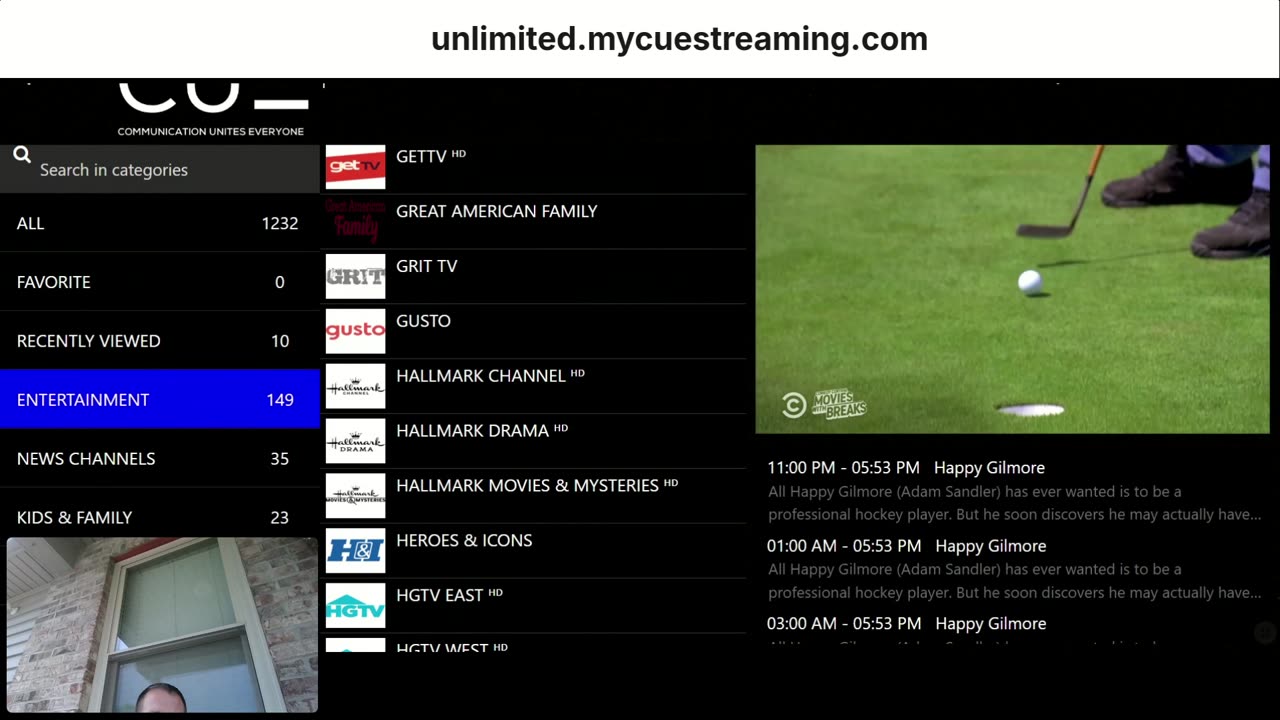The height and width of the screenshot is (720, 1280).
Task: Click the Gusto channel logo
Action: pyautogui.click(x=355, y=331)
